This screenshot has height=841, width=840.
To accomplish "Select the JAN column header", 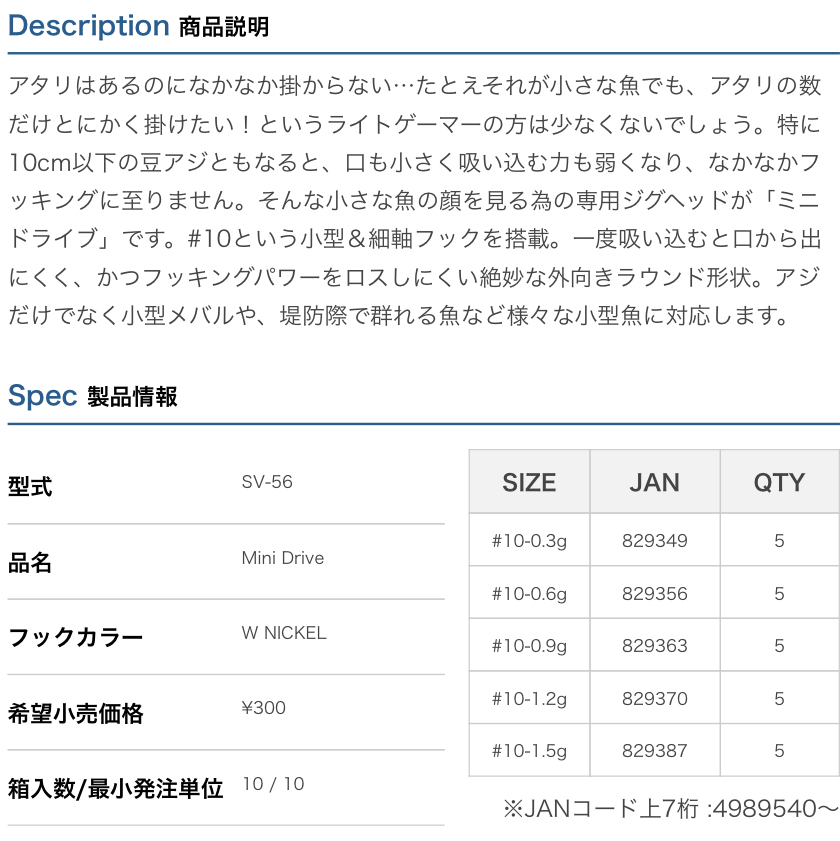I will pos(655,482).
